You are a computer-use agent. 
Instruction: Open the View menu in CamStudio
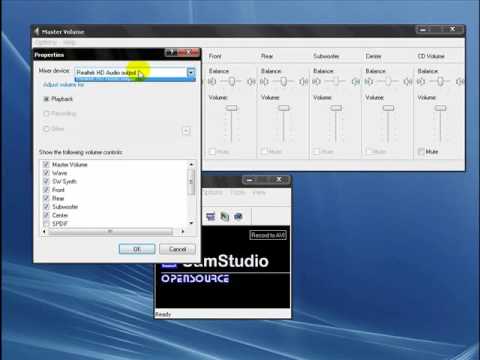(x=259, y=193)
